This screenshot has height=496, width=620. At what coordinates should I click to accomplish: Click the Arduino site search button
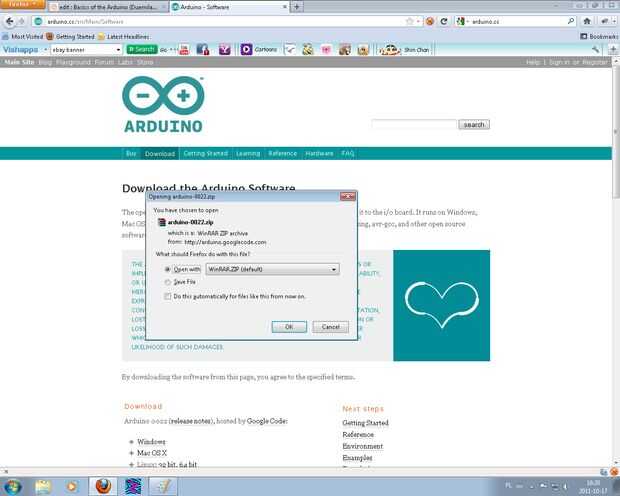[474, 125]
